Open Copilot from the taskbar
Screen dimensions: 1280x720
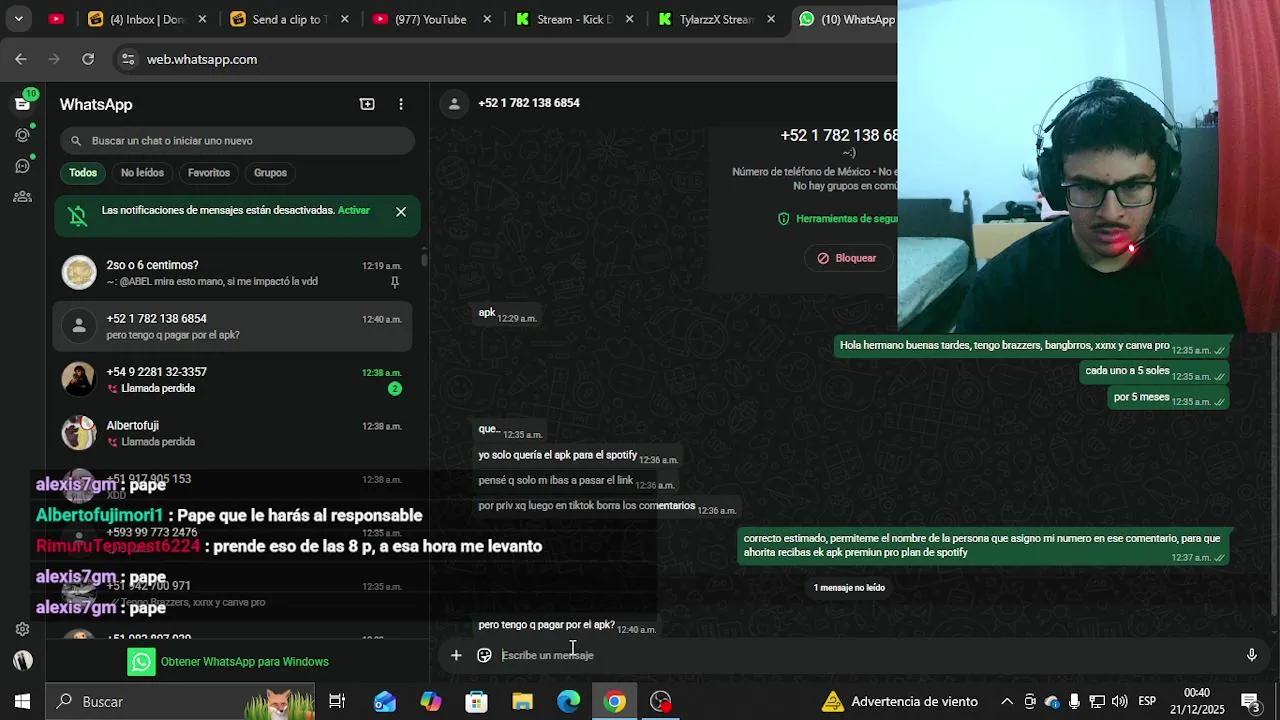click(431, 702)
